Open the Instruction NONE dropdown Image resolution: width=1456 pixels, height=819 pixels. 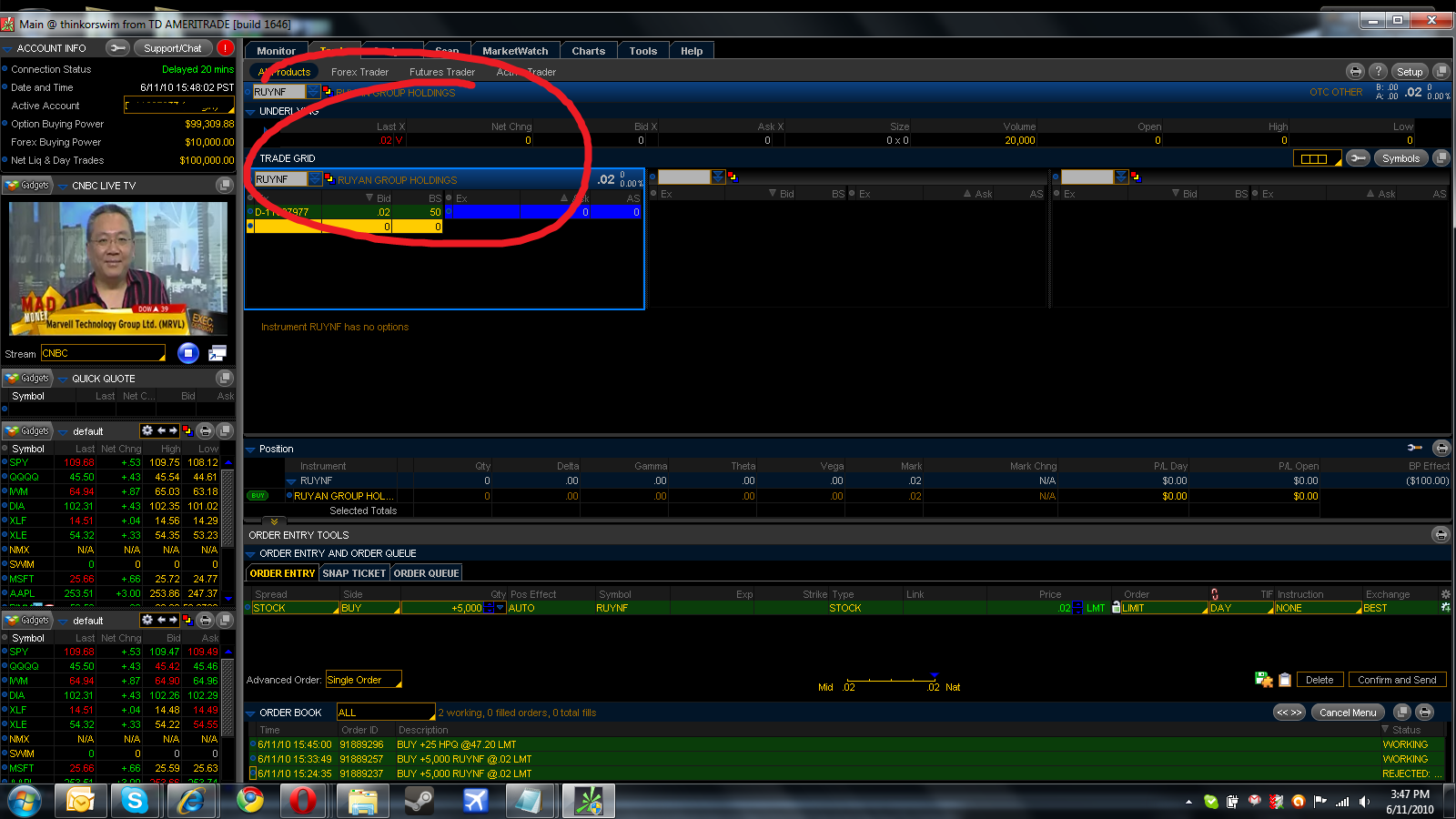pos(1319,608)
